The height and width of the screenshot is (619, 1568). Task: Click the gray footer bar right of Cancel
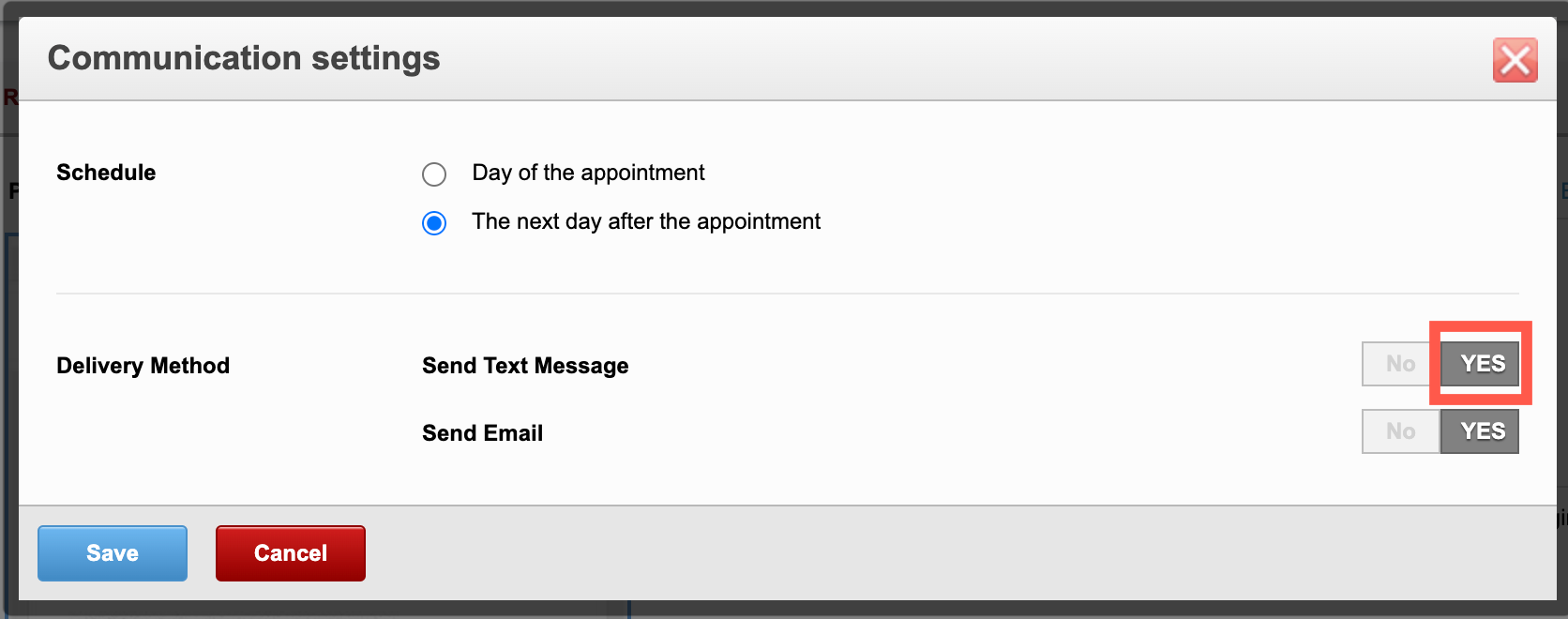[x=938, y=553]
